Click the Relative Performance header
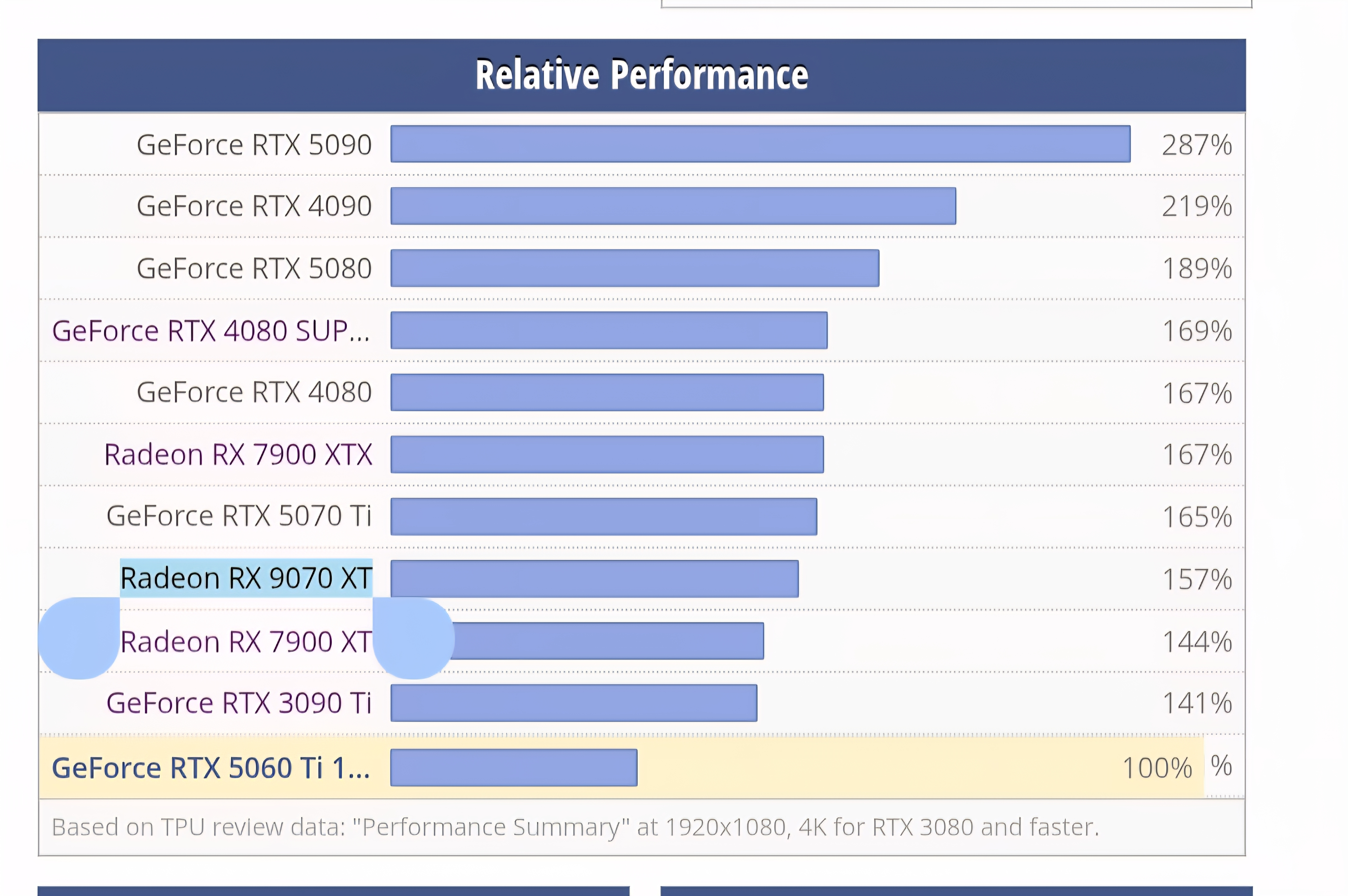Screen dimensions: 1348x896 [641, 75]
